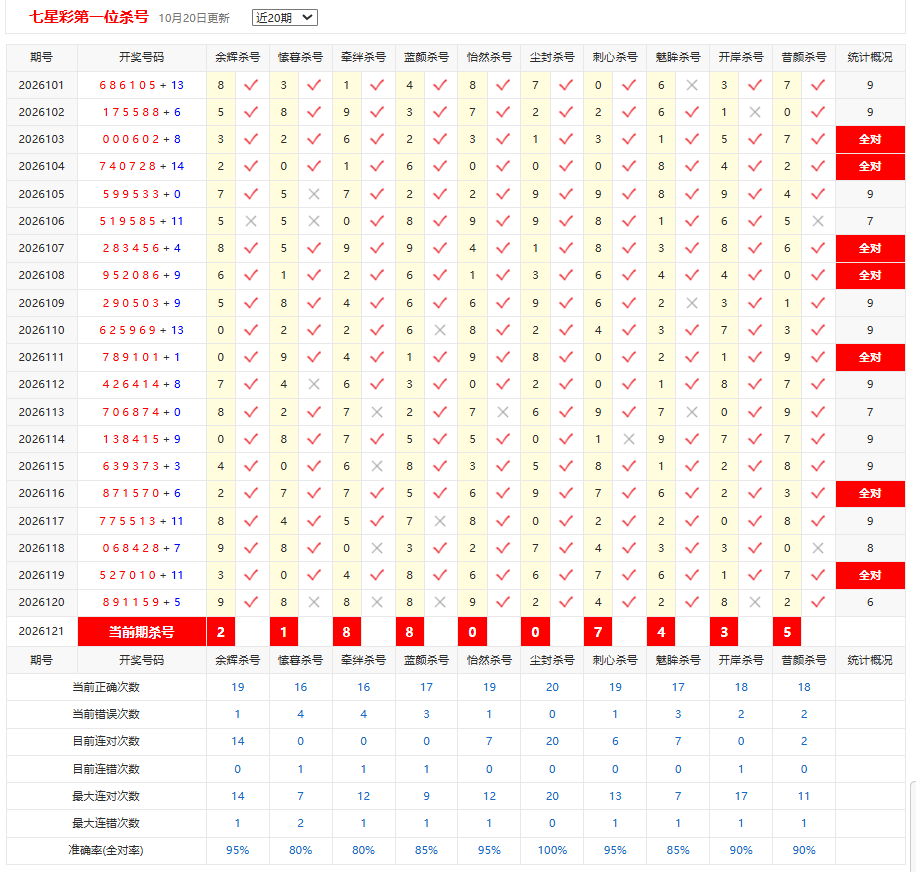Click the 全对 badge in row 2026103

pyautogui.click(x=870, y=140)
